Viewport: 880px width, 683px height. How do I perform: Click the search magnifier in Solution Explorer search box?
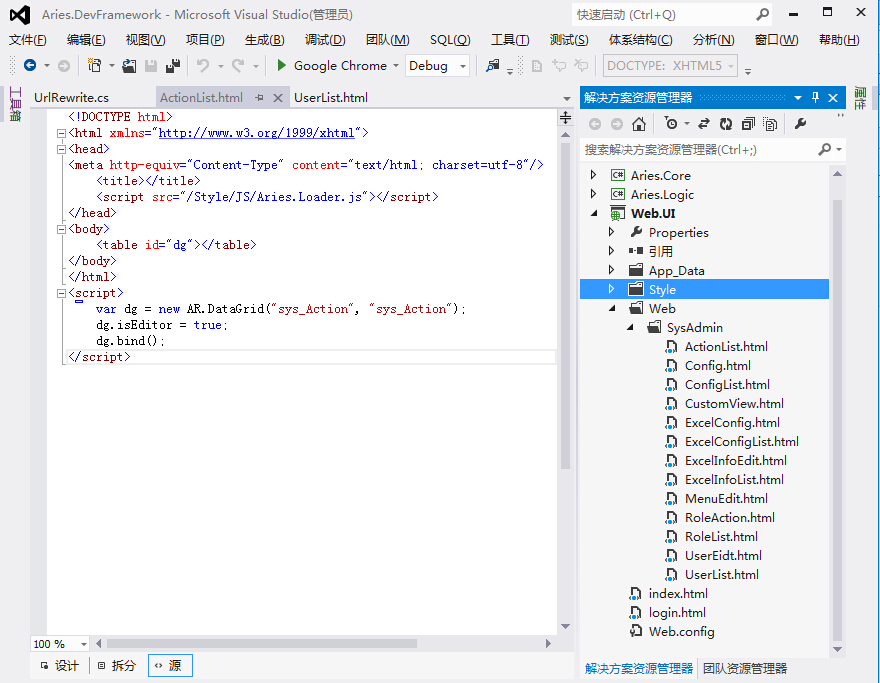[824, 149]
